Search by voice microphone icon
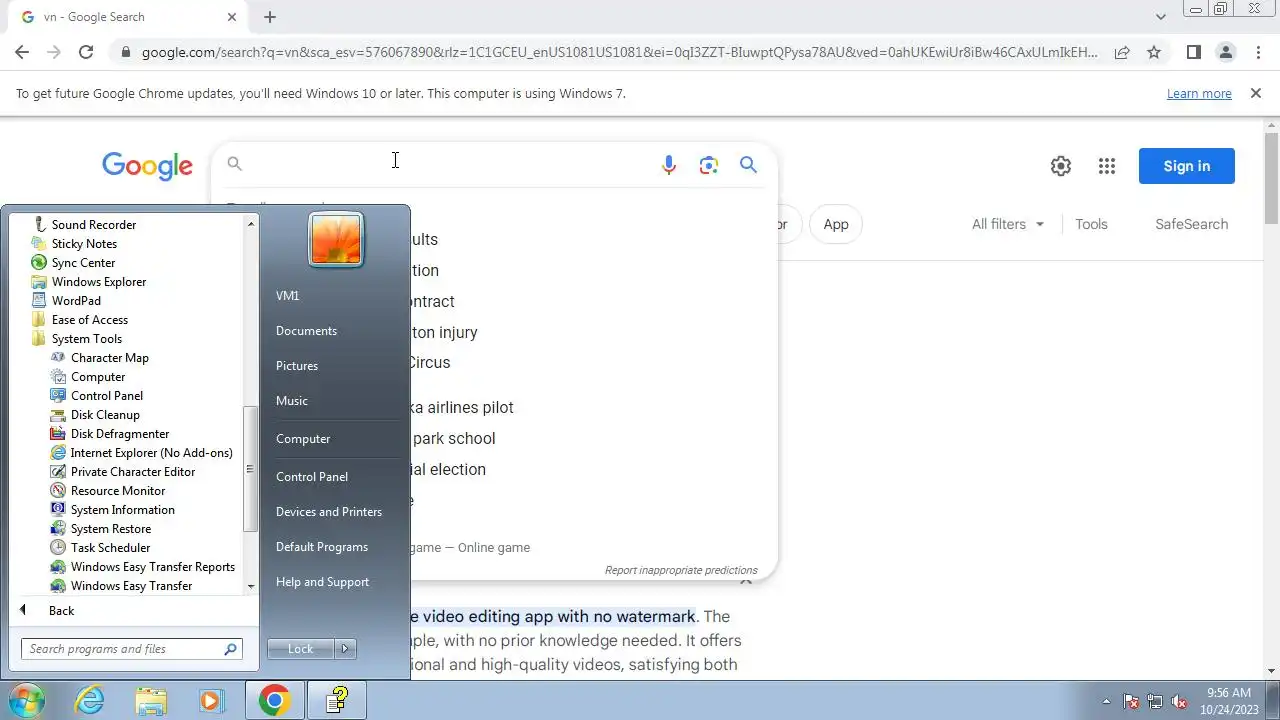This screenshot has width=1280, height=720. pyautogui.click(x=669, y=165)
